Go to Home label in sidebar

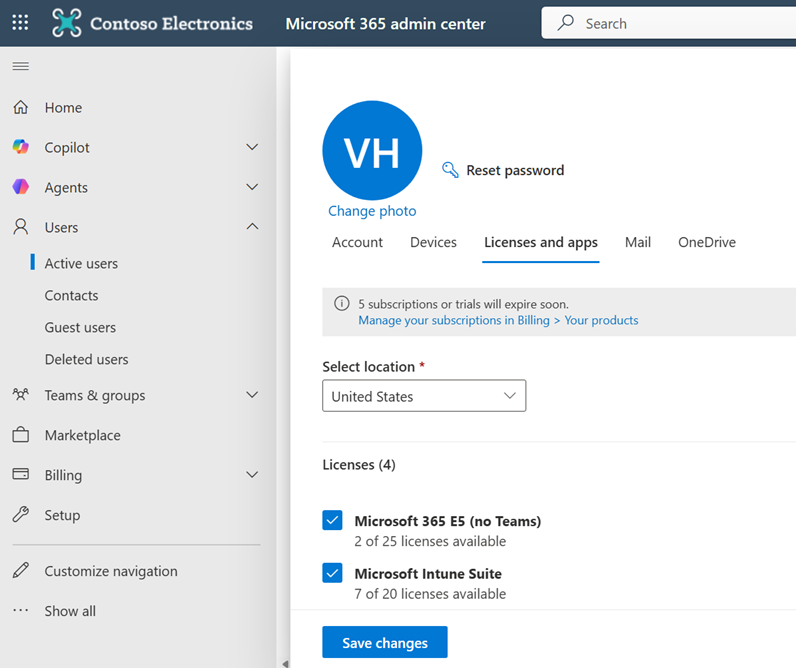(64, 108)
